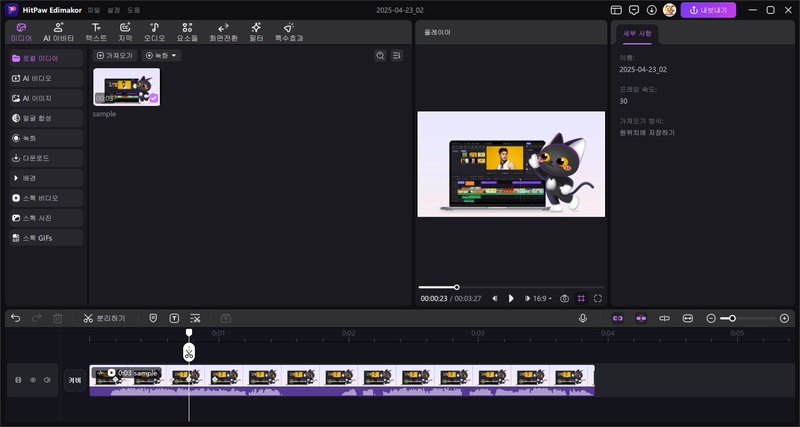Open the AI 아바타 tab
Screen dimensions: 800x427
click(x=58, y=32)
